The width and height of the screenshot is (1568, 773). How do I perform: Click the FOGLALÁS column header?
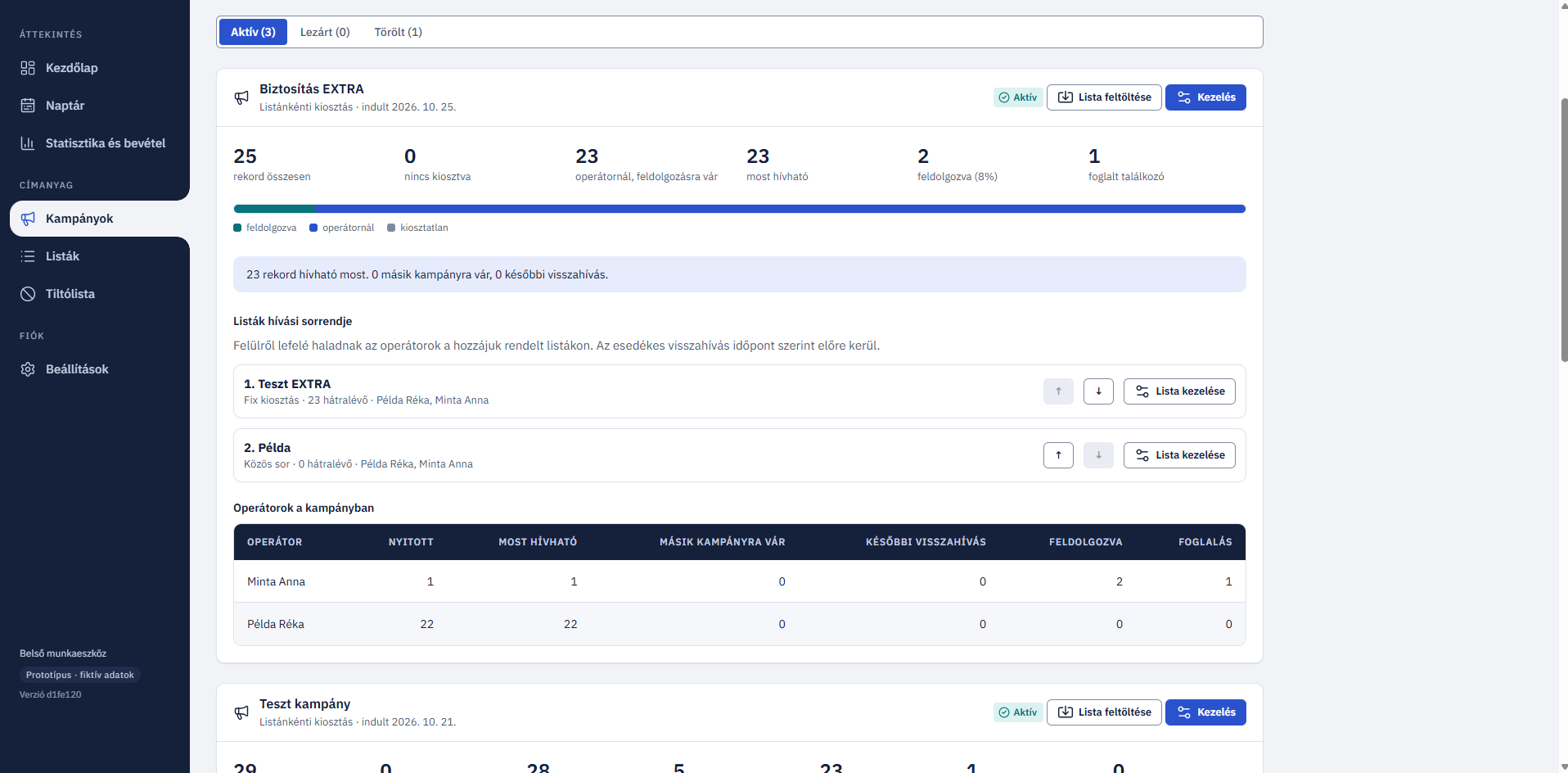(1205, 542)
